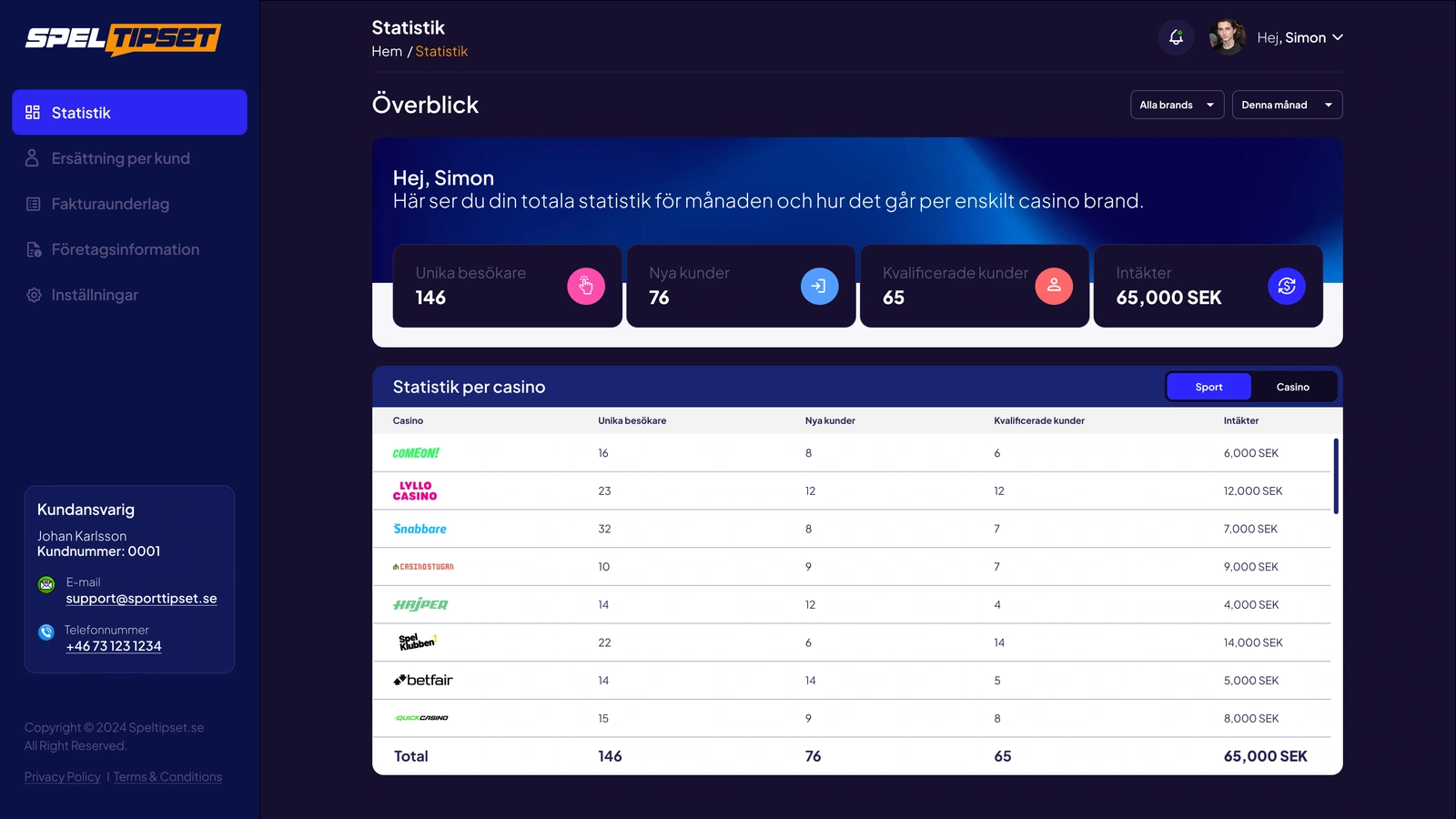Click phone number +46 73 123 1234
Screen dimensions: 1456x819
[114, 646]
